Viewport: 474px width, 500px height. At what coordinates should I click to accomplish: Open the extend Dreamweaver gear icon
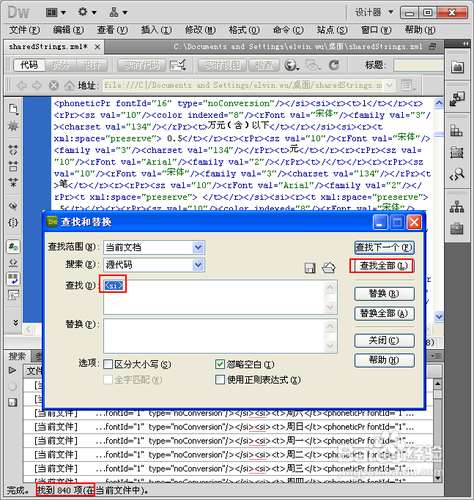(x=87, y=13)
